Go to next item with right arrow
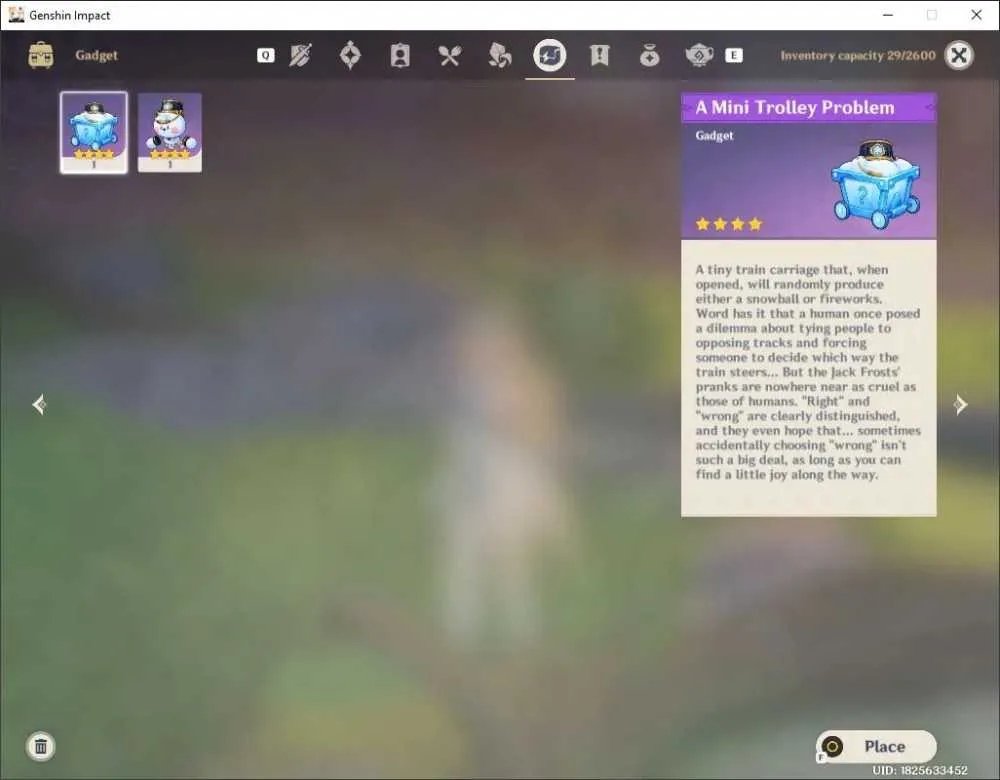 pos(960,404)
